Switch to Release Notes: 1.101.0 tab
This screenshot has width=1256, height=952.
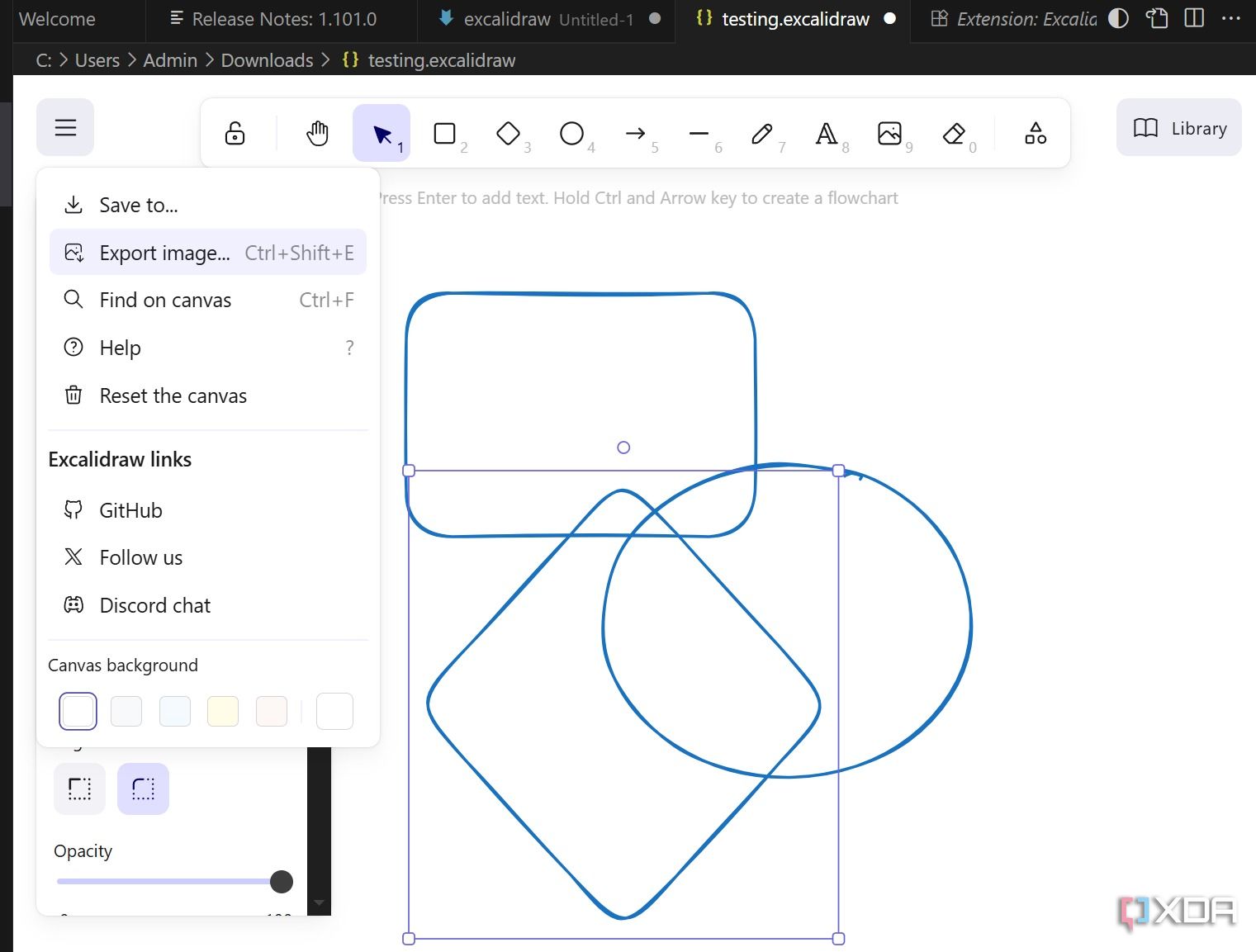[282, 19]
